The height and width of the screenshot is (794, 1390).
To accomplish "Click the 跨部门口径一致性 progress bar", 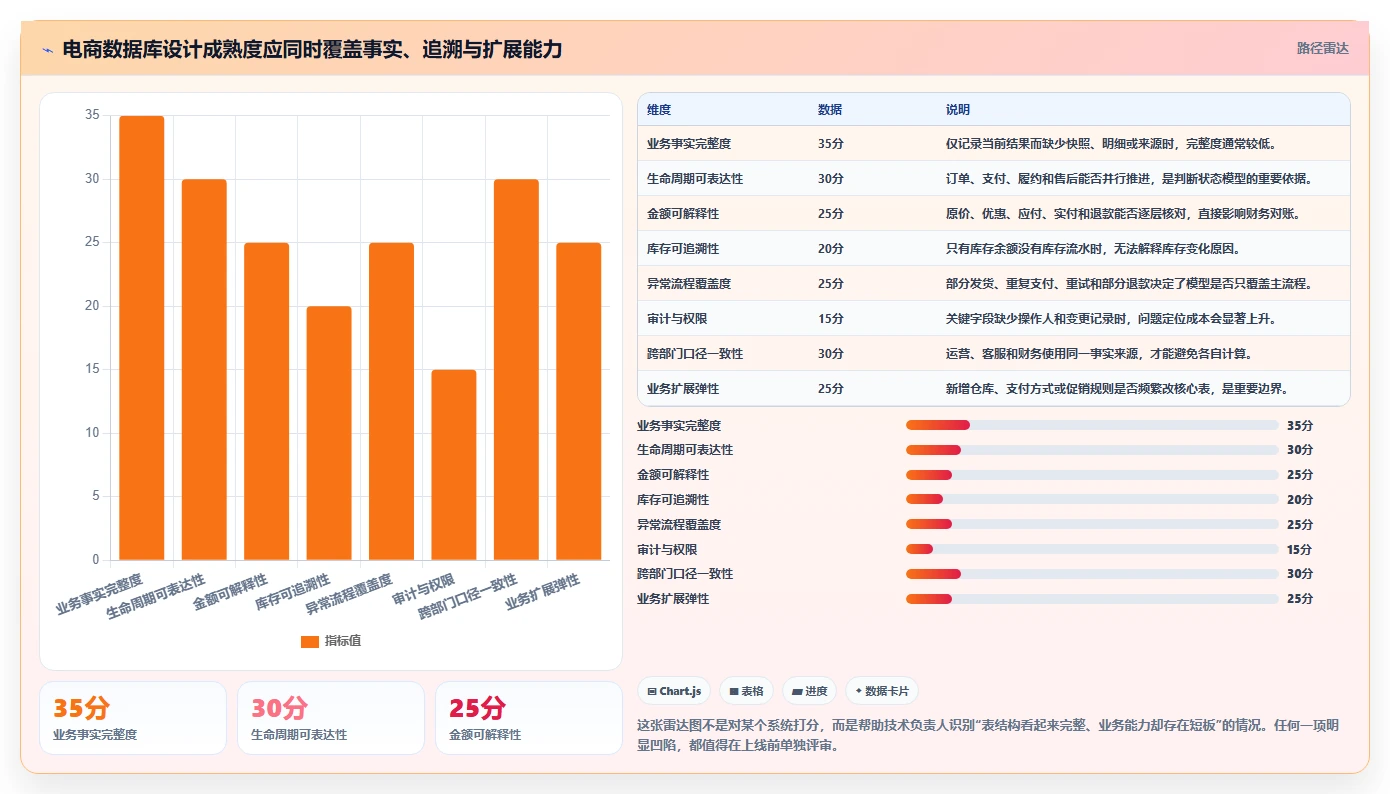I will pyautogui.click(x=1092, y=574).
